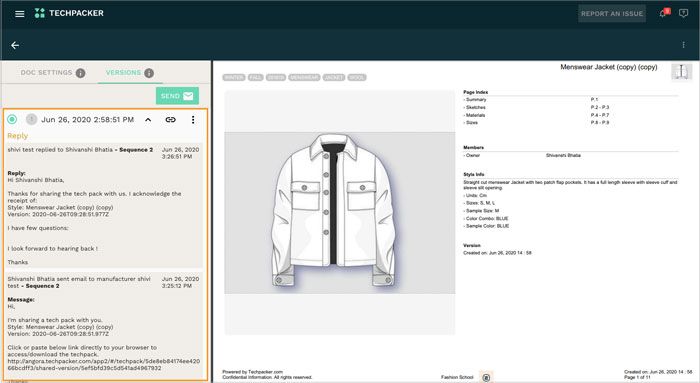Image resolution: width=700 pixels, height=383 pixels.
Task: Click the 'Powered by Techpacker.com' footer text
Action: coord(253,372)
